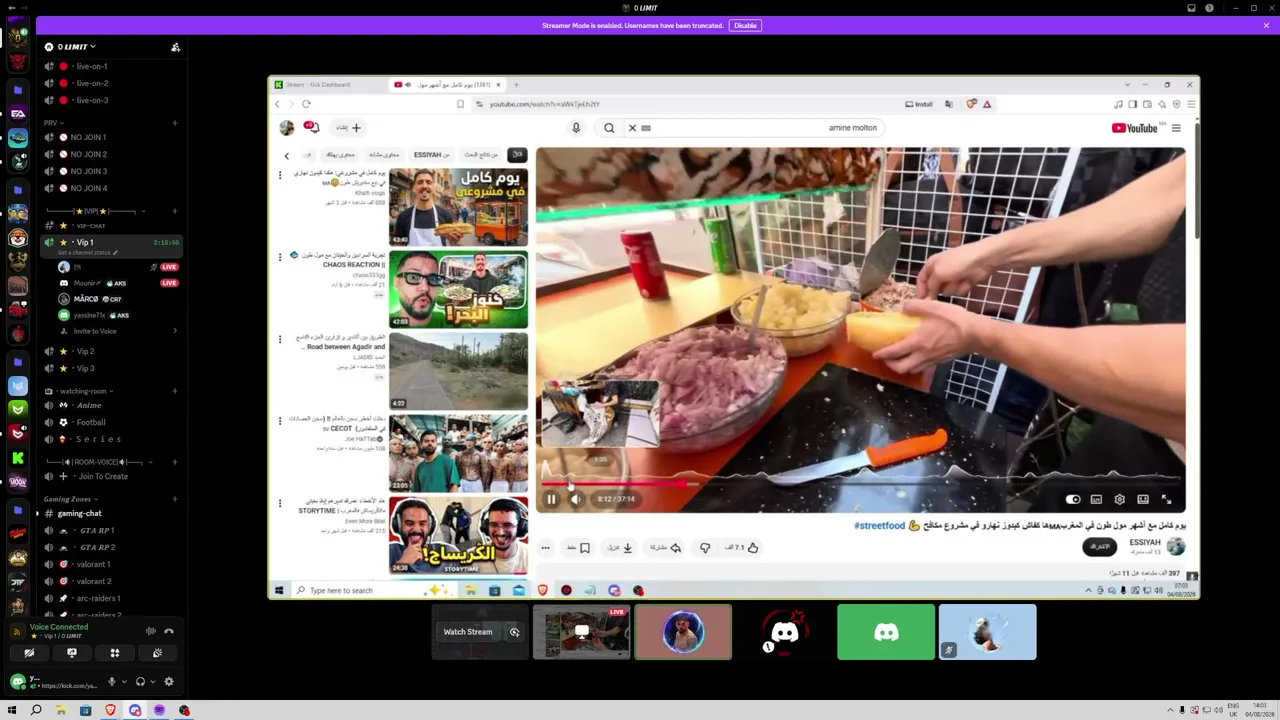This screenshot has width=1280, height=720.
Task: Launch an activity from the voice panel
Action: [115, 653]
